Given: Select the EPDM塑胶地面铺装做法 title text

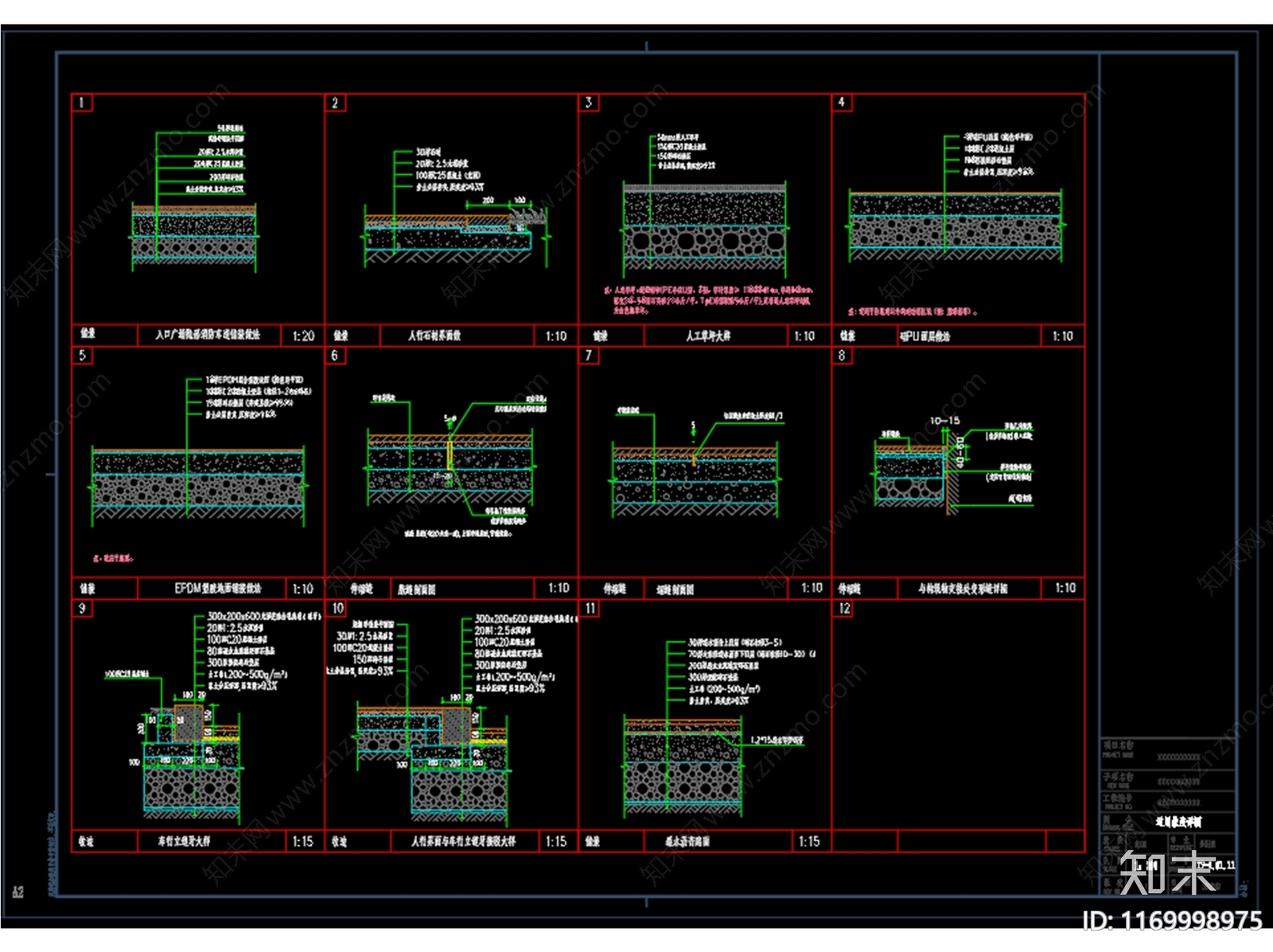Looking at the screenshot, I should coord(218,589).
